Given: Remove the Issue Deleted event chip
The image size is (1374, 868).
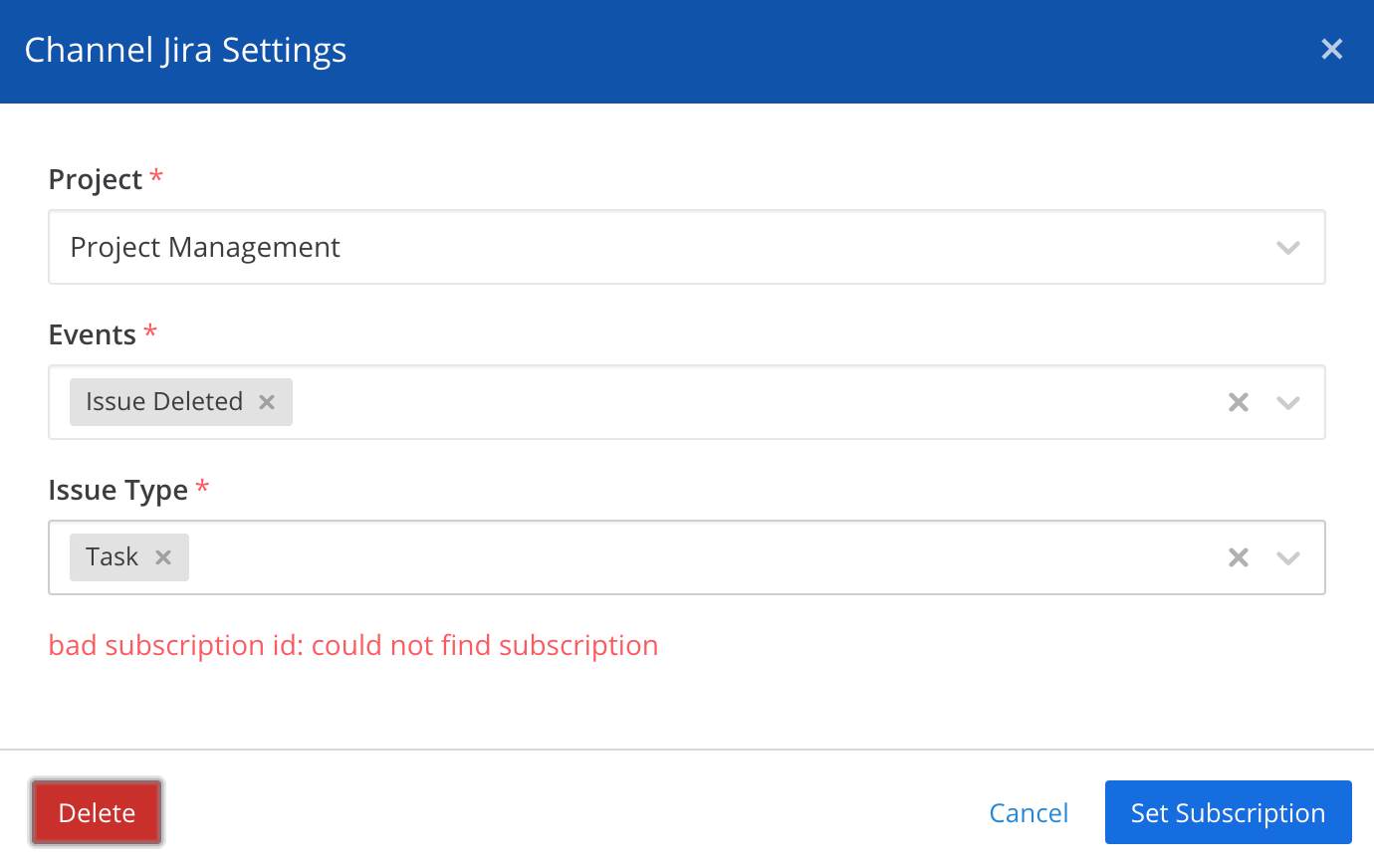Looking at the screenshot, I should [x=266, y=401].
